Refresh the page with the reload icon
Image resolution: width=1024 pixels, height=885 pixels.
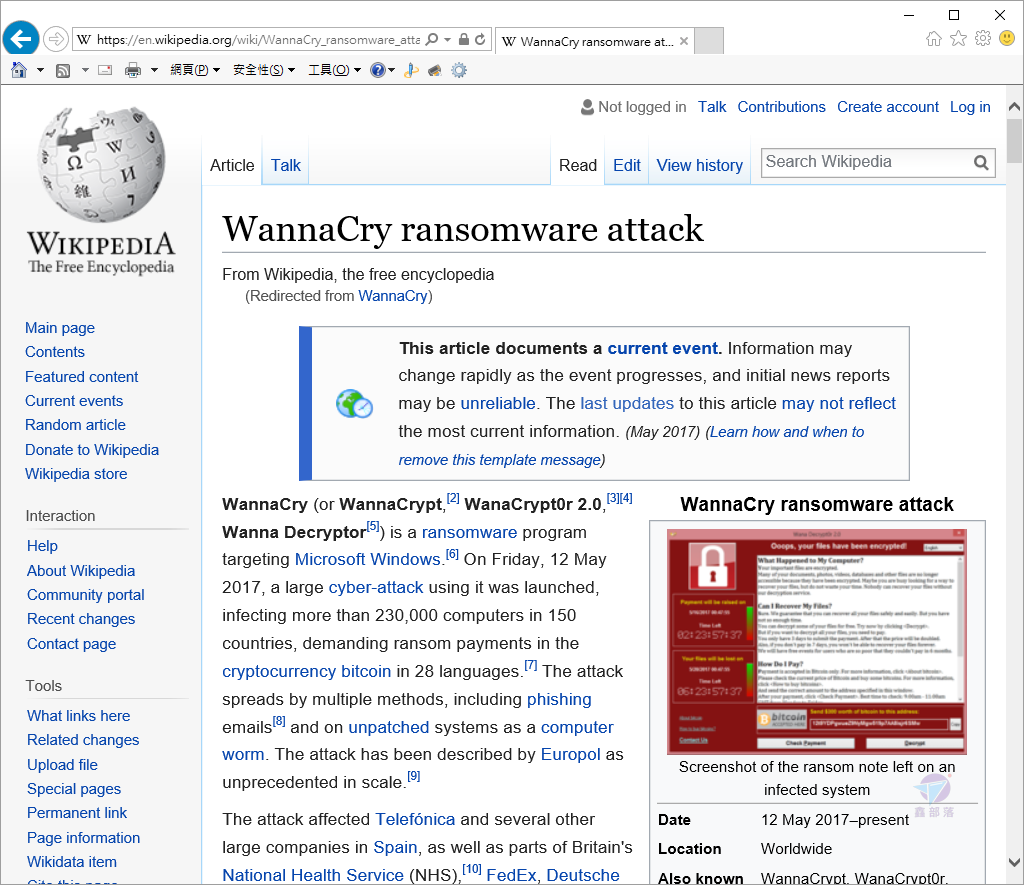(480, 39)
